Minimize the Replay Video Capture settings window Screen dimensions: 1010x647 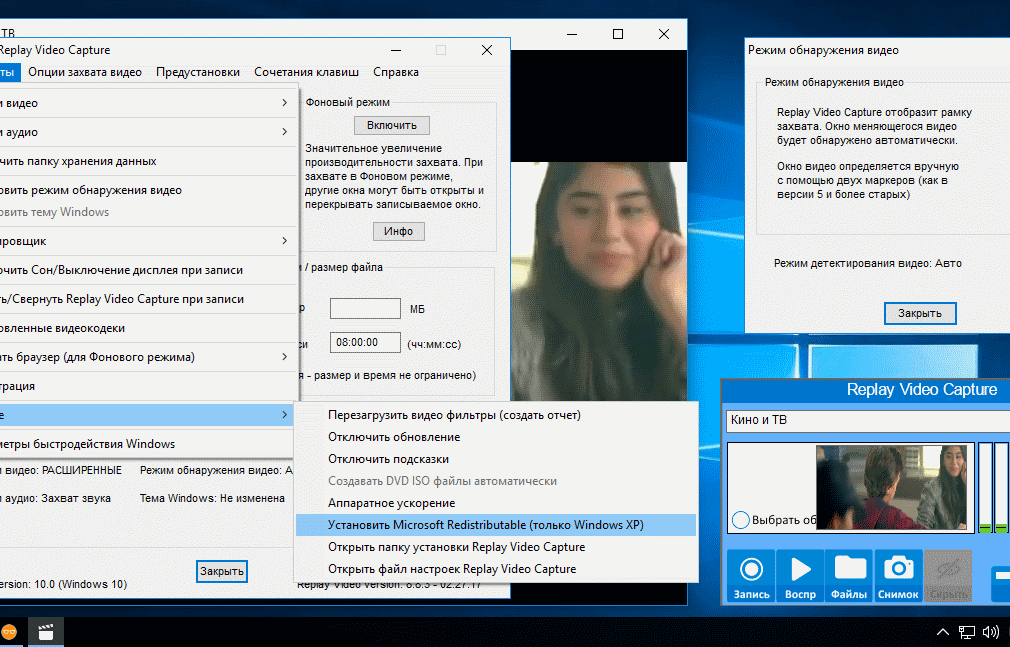pyautogui.click(x=396, y=50)
